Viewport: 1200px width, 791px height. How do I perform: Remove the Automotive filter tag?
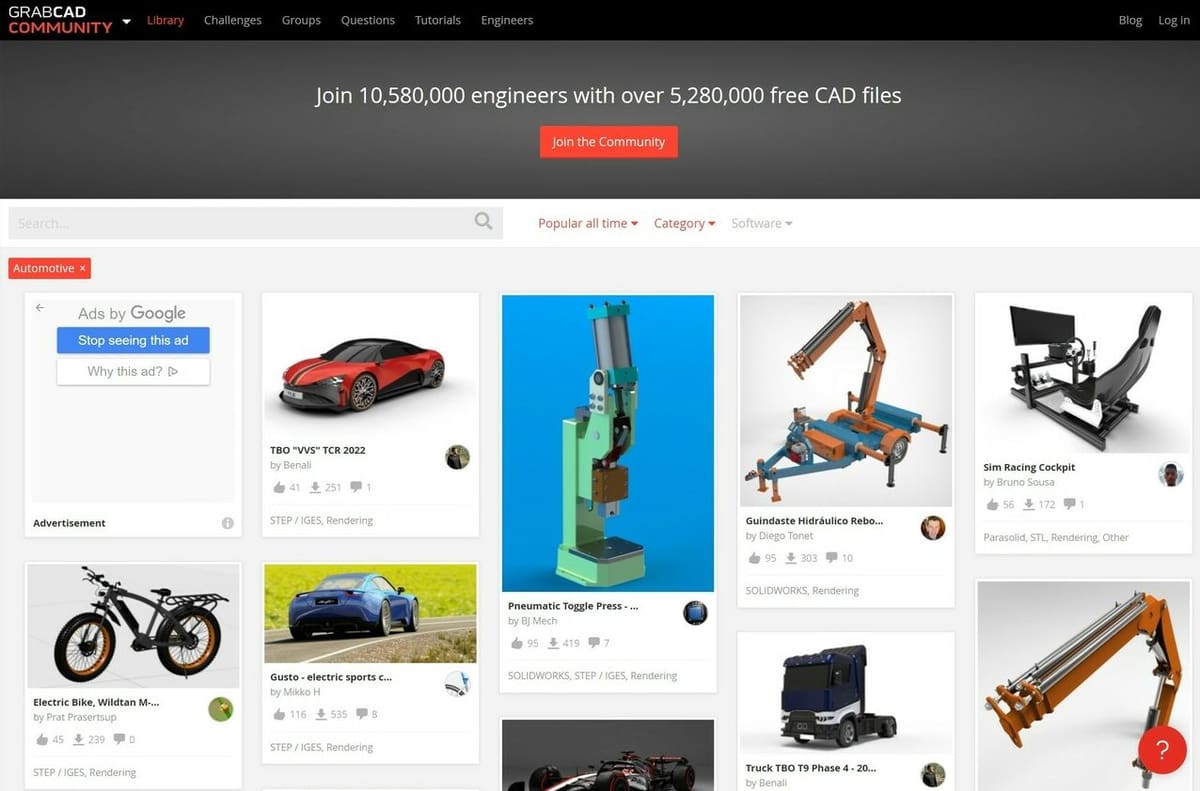pyautogui.click(x=83, y=268)
